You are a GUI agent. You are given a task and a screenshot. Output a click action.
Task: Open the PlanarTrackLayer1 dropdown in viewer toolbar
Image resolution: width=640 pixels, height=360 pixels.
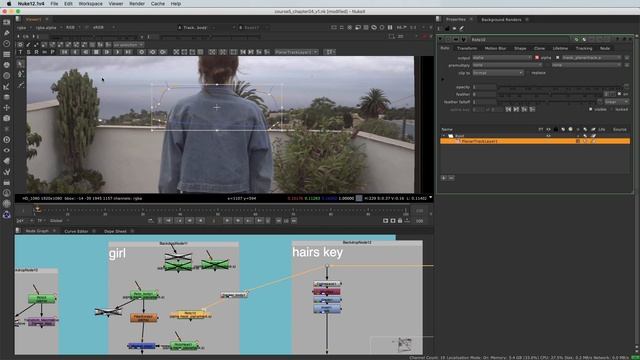[296, 52]
